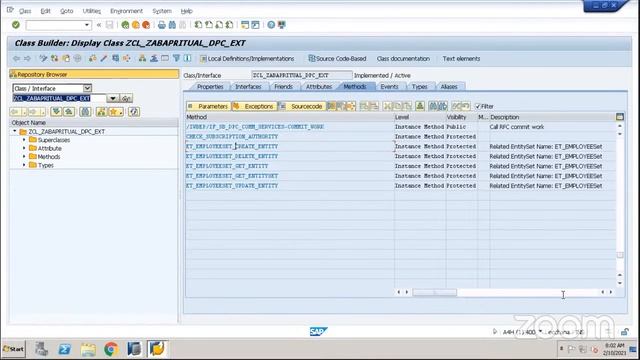
Task: Click the blue Help question-mark icon
Action: coord(271,25)
